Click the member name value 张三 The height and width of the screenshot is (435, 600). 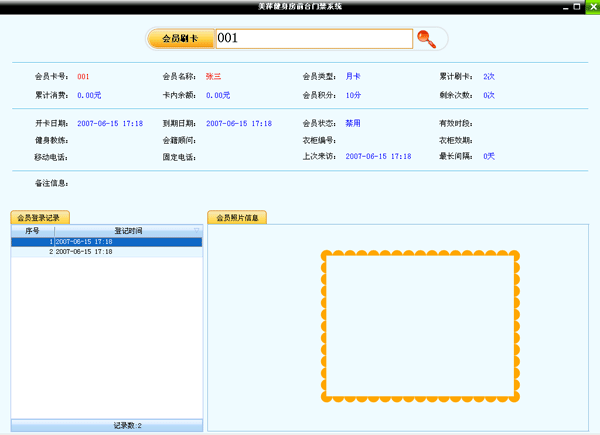click(x=213, y=76)
